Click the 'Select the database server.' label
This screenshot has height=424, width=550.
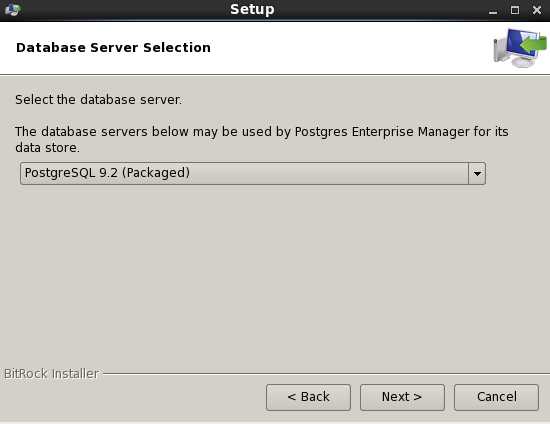tap(99, 100)
